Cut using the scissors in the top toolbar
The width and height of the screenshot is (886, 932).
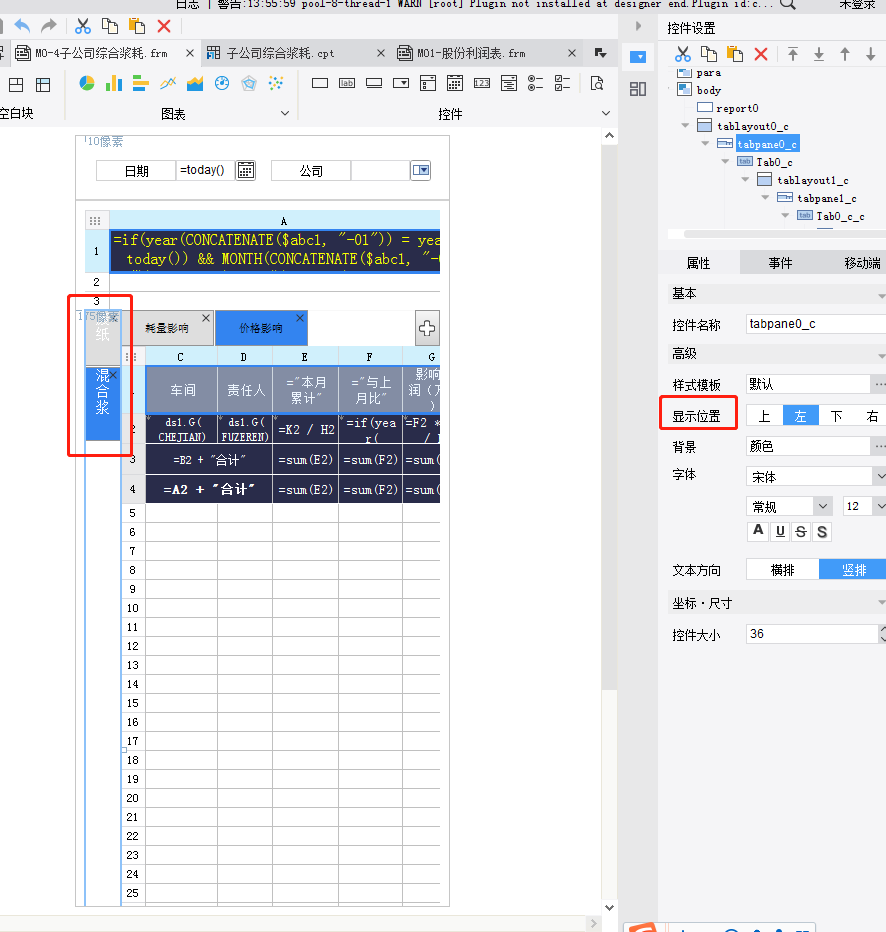pos(83,26)
